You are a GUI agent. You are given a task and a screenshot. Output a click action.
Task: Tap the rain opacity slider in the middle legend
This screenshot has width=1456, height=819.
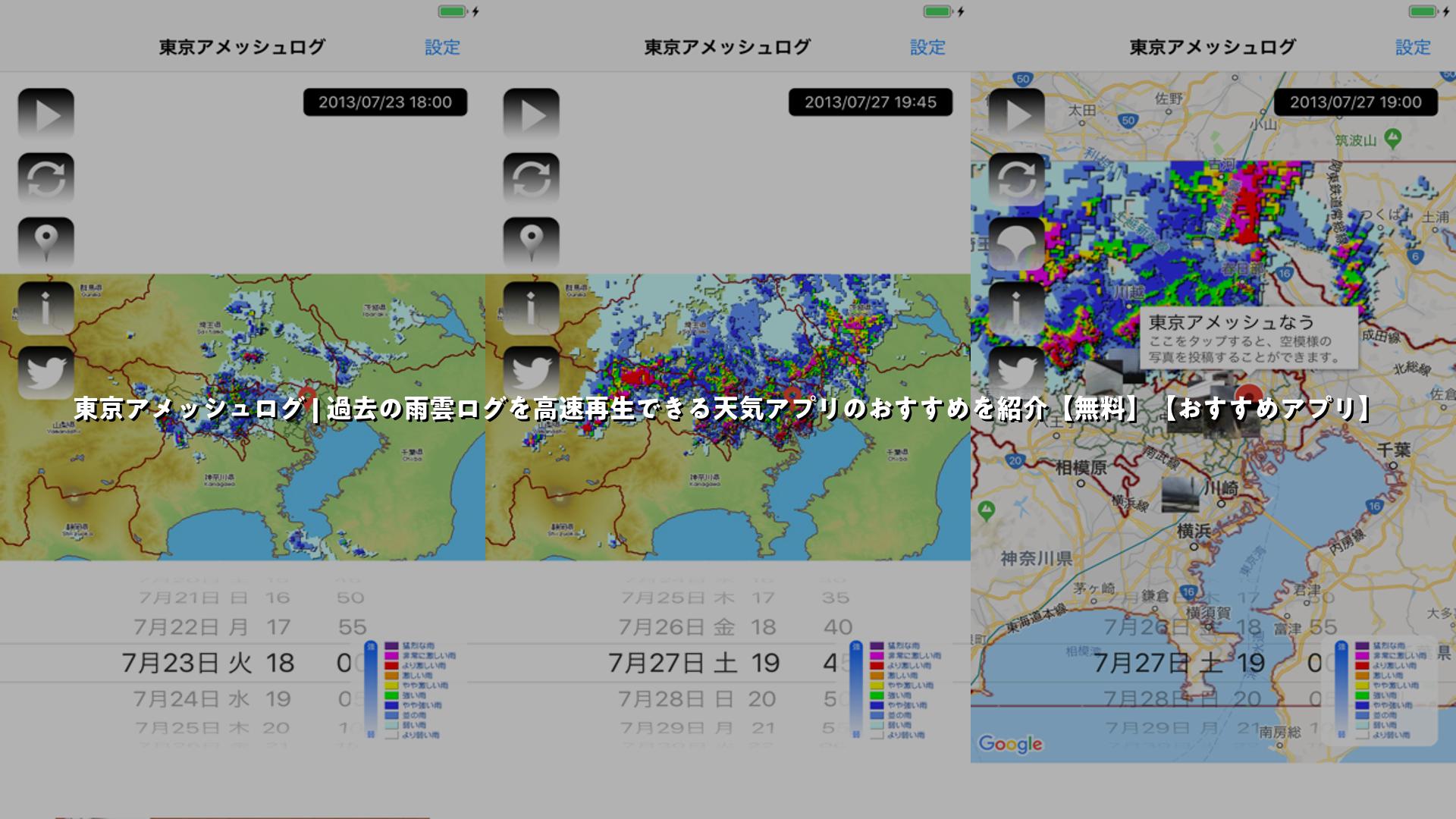pyautogui.click(x=855, y=690)
